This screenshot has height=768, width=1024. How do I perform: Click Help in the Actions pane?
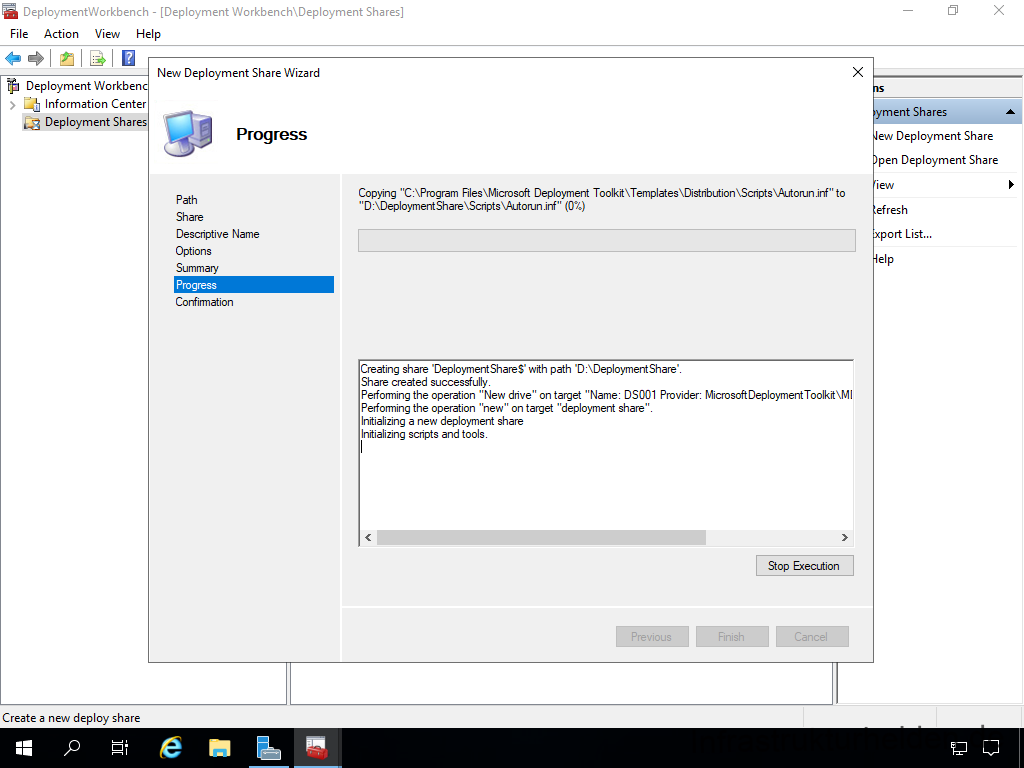[x=884, y=259]
